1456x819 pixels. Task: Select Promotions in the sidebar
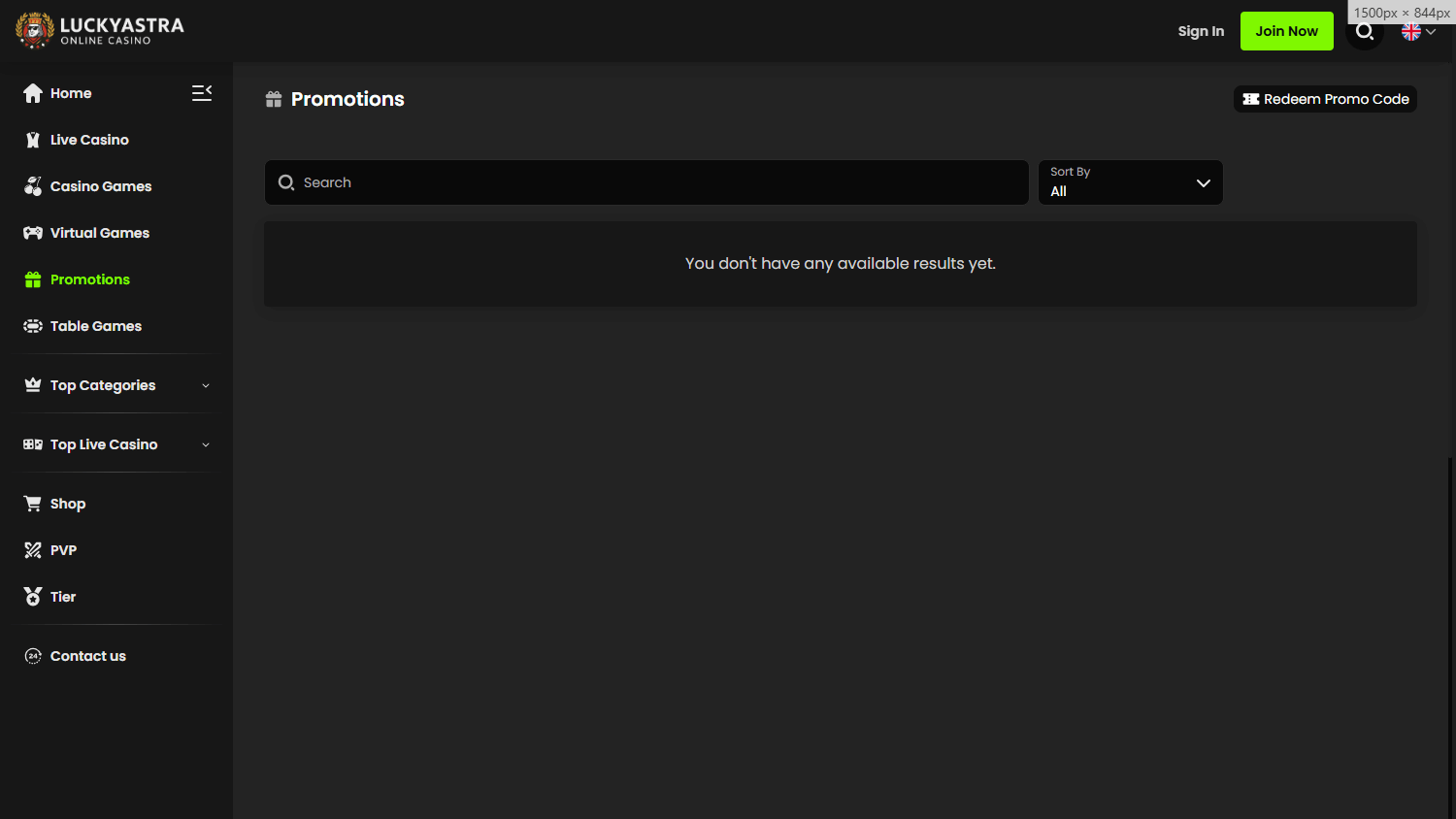89,279
